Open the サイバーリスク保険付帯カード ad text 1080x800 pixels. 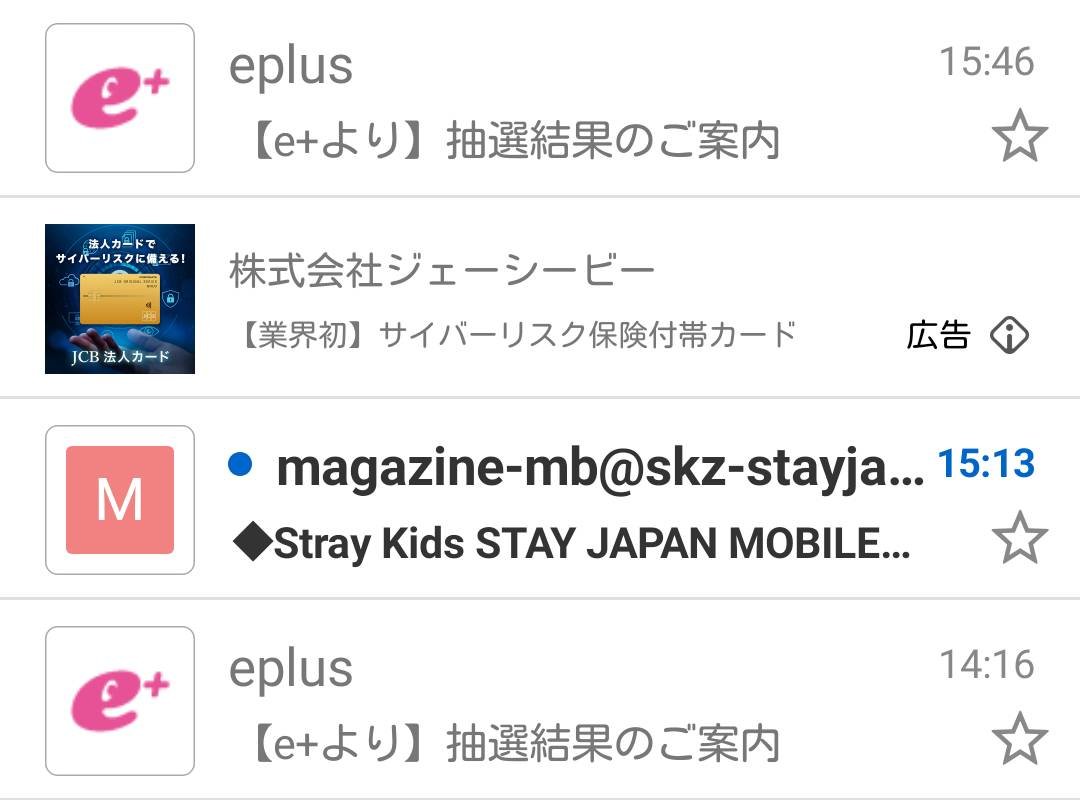click(x=516, y=334)
